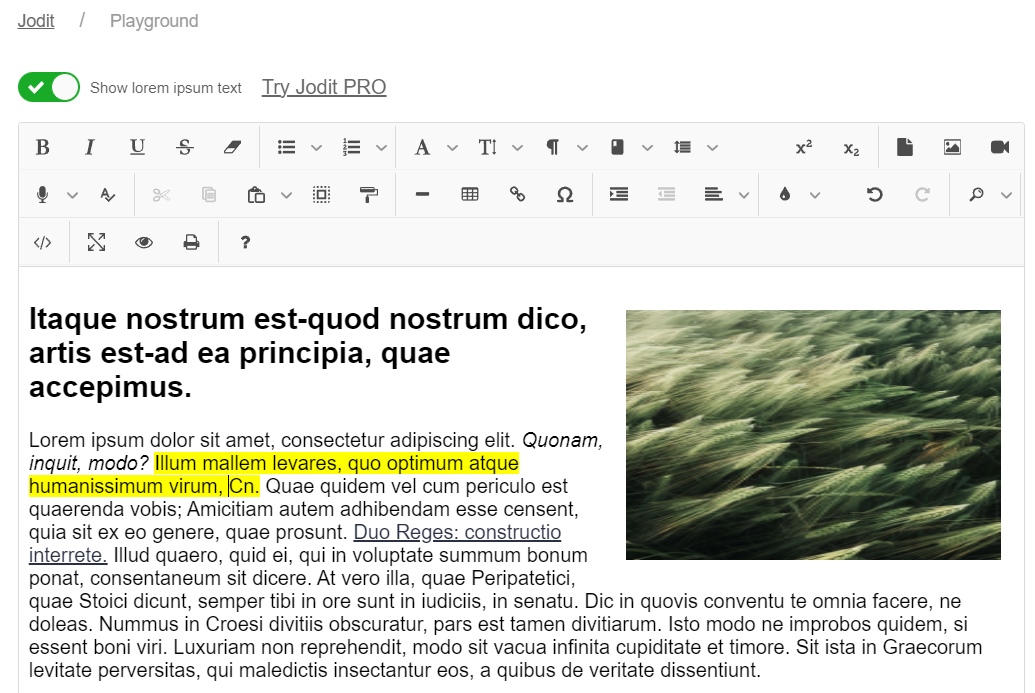The image size is (1035, 693).
Task: Expand the text alignment dropdown arrow
Action: coord(744,195)
